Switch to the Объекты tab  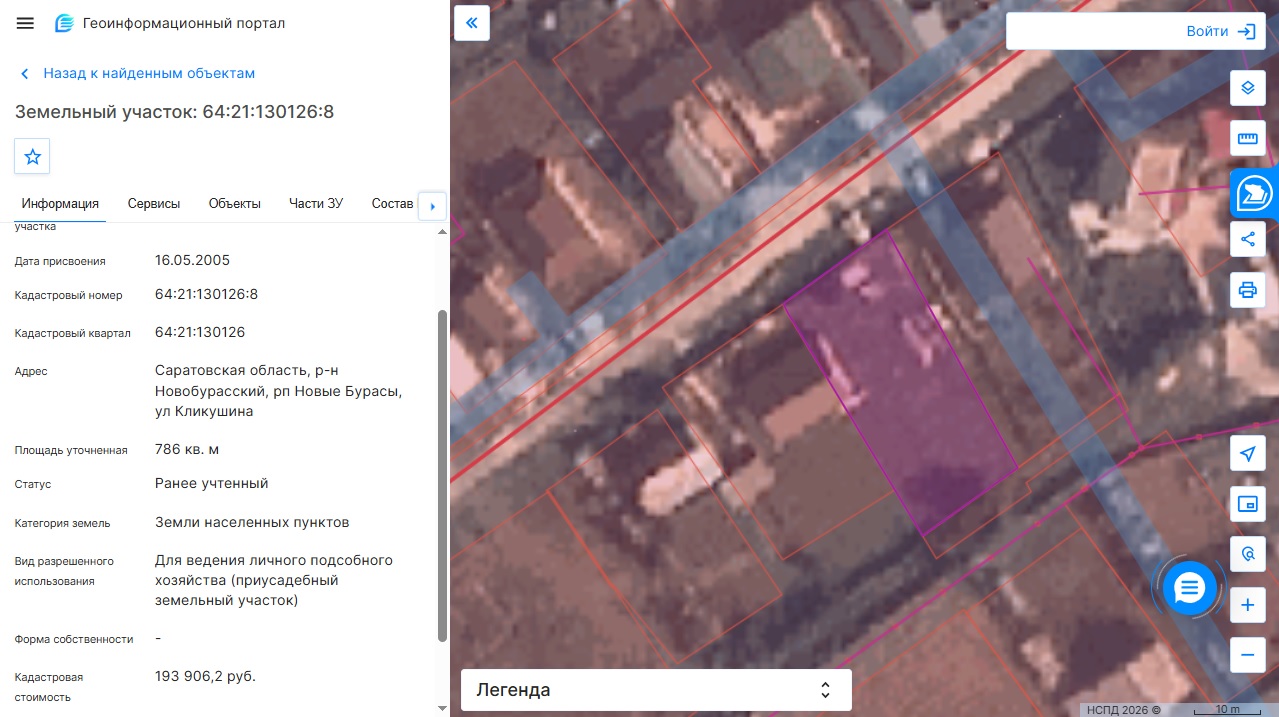[235, 204]
